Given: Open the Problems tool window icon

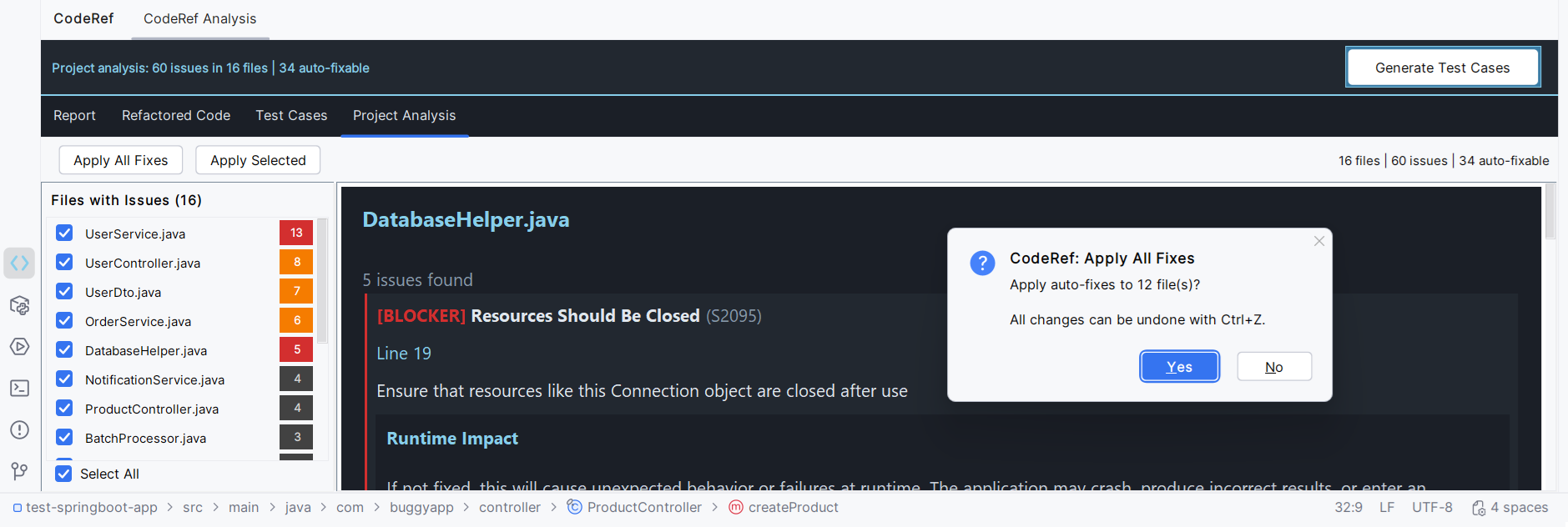Looking at the screenshot, I should coord(19,430).
